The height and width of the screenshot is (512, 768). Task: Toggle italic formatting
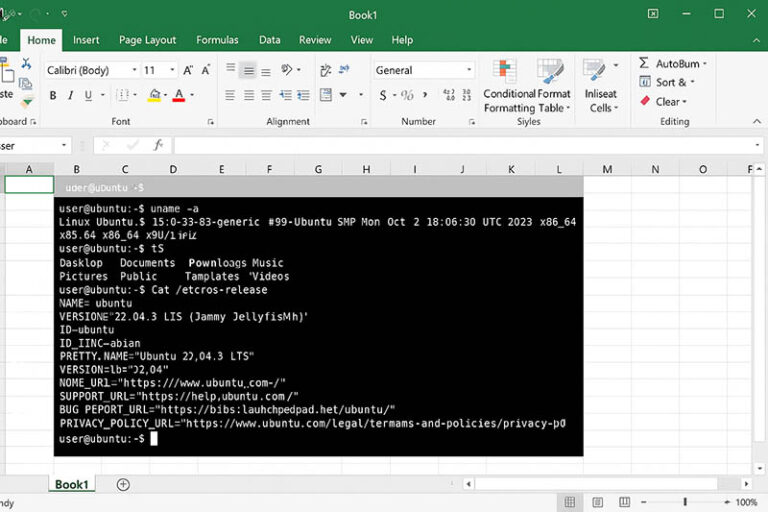(71, 96)
